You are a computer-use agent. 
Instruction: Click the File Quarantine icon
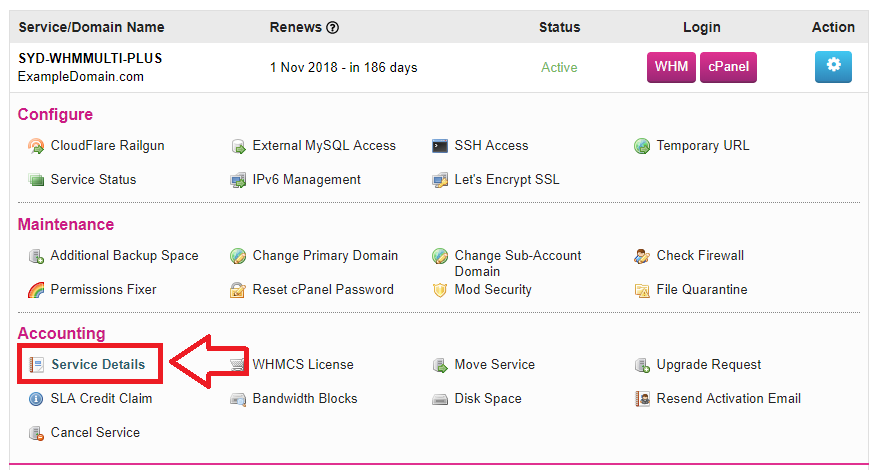pyautogui.click(x=642, y=290)
